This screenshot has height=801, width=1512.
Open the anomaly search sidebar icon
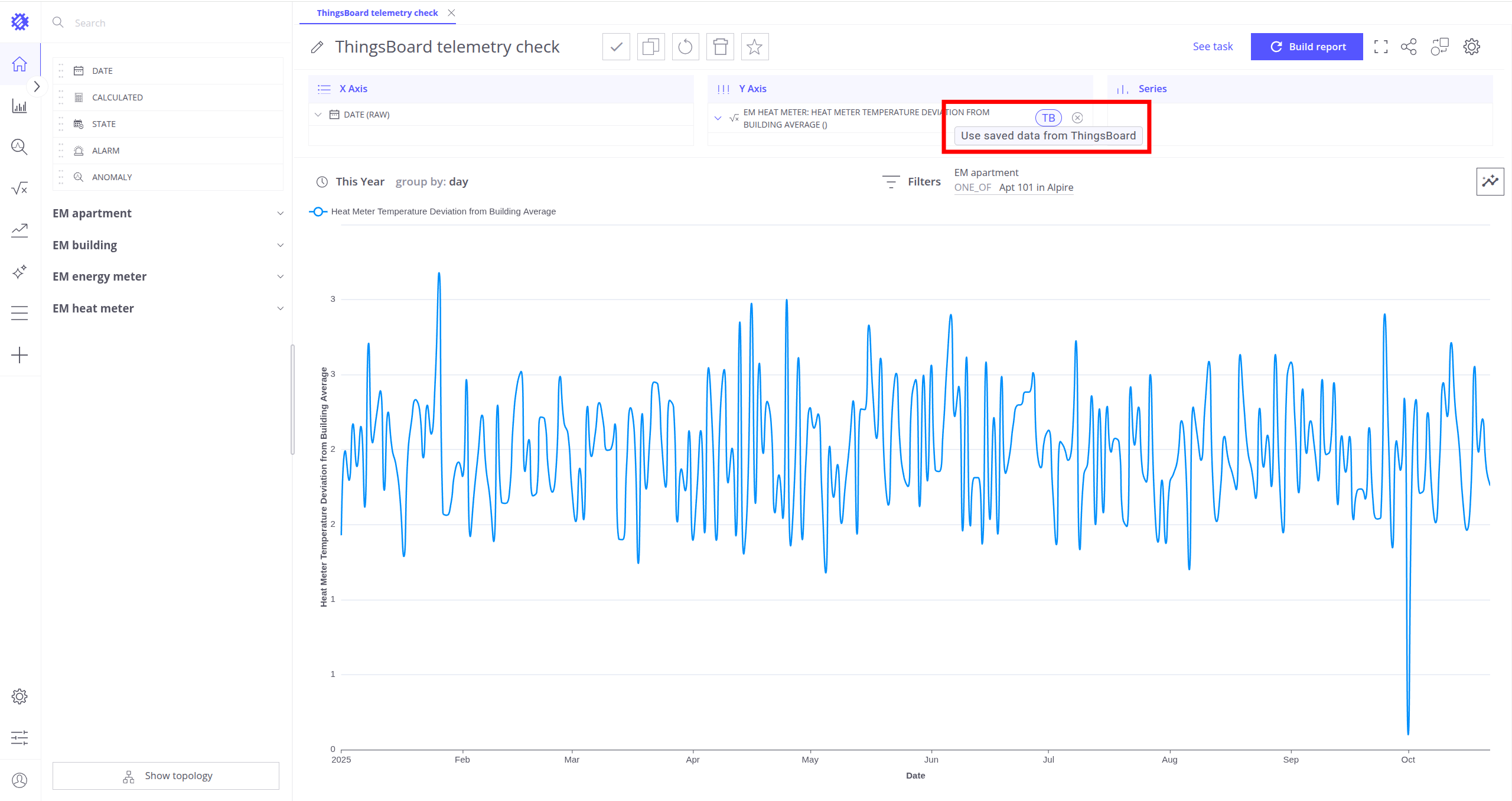(19, 147)
